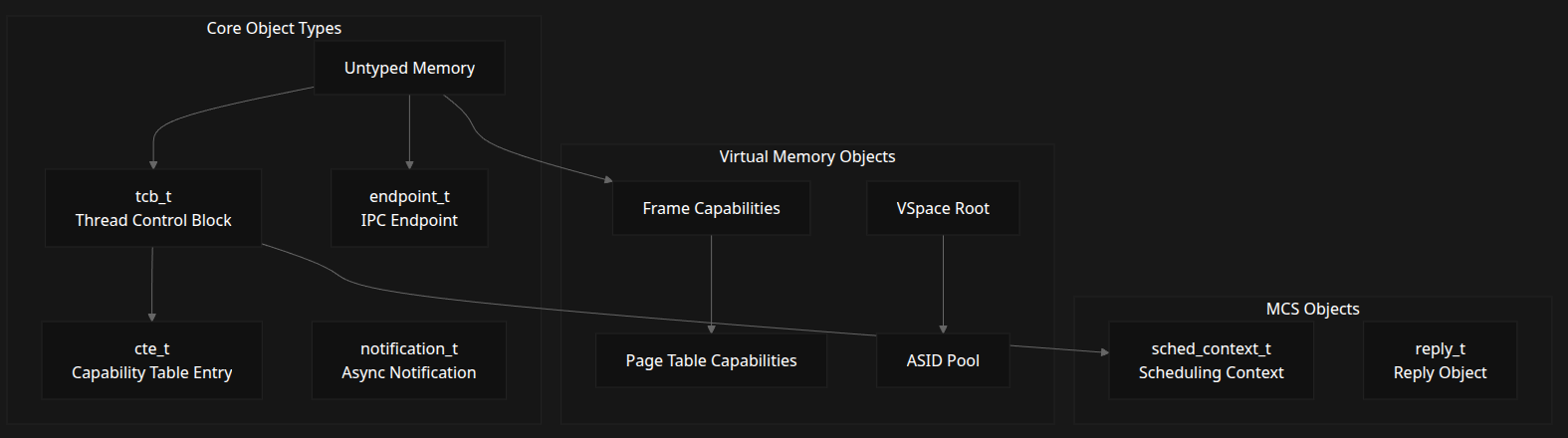Click the MCS Objects group title
Image resolution: width=1568 pixels, height=438 pixels.
(1312, 309)
